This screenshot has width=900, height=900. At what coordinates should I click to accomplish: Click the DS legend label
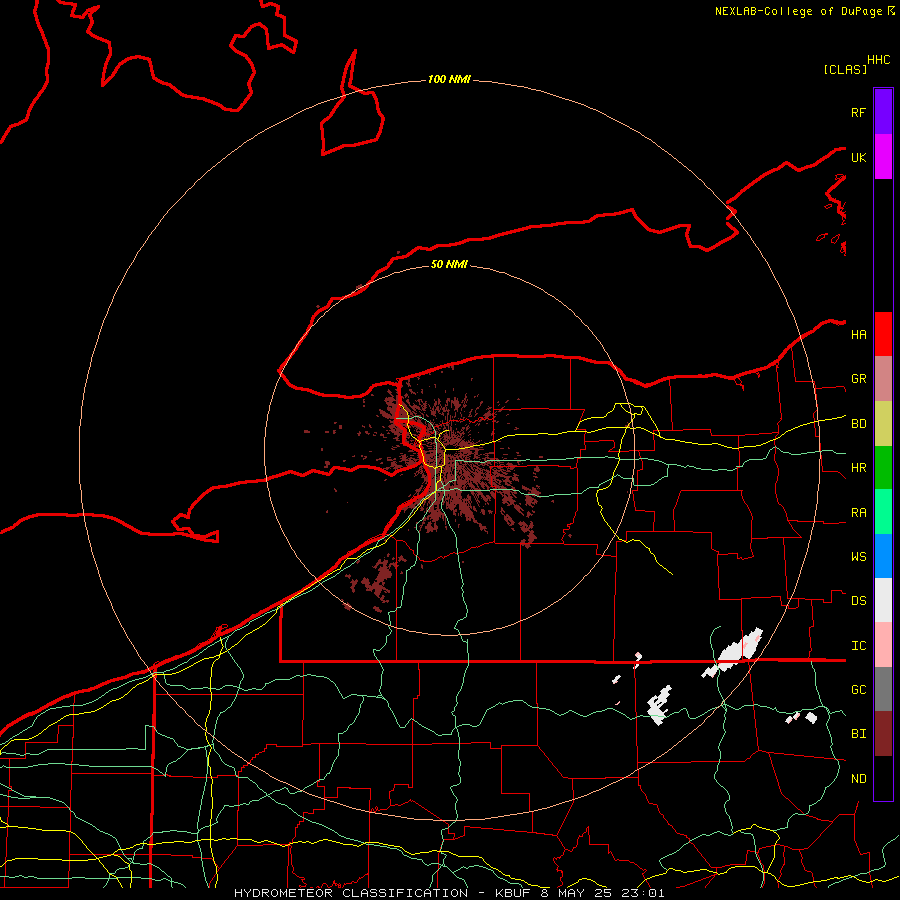[x=858, y=601]
